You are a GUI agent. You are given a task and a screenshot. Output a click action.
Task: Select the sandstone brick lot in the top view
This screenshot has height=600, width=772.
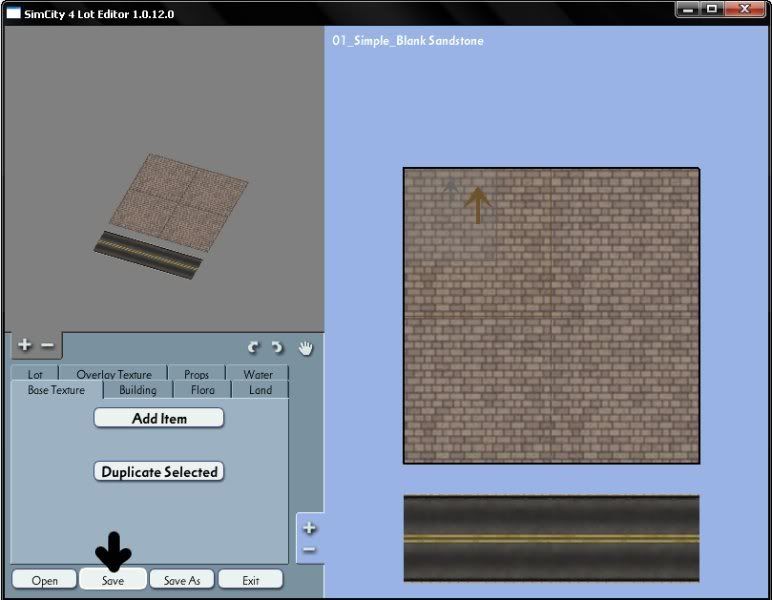tap(551, 316)
